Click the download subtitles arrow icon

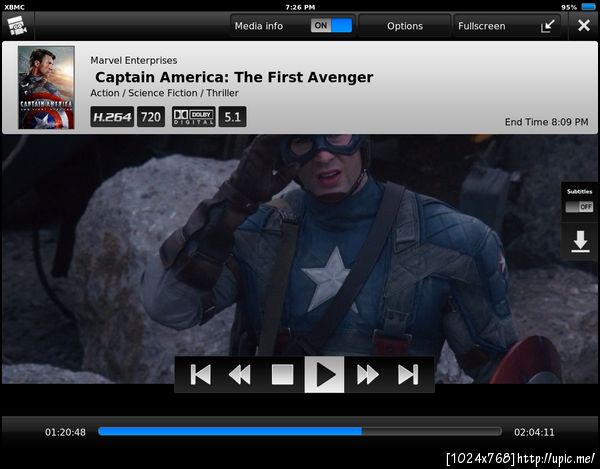tap(580, 241)
